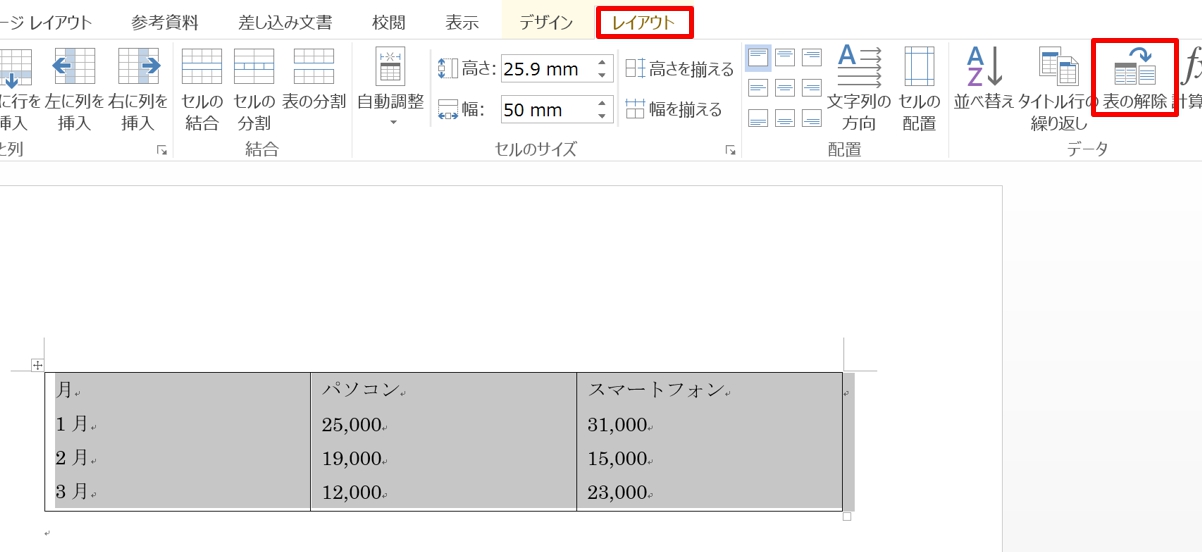
Task: Click Distribute Rows (高さを揃える)
Action: (680, 69)
